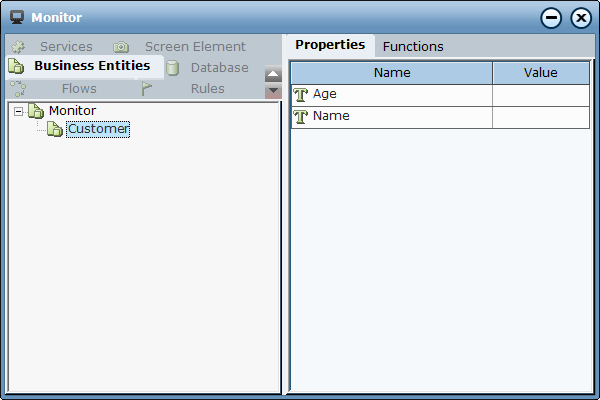Image resolution: width=600 pixels, height=400 pixels.
Task: Click the Database cylinder icon
Action: (x=172, y=68)
